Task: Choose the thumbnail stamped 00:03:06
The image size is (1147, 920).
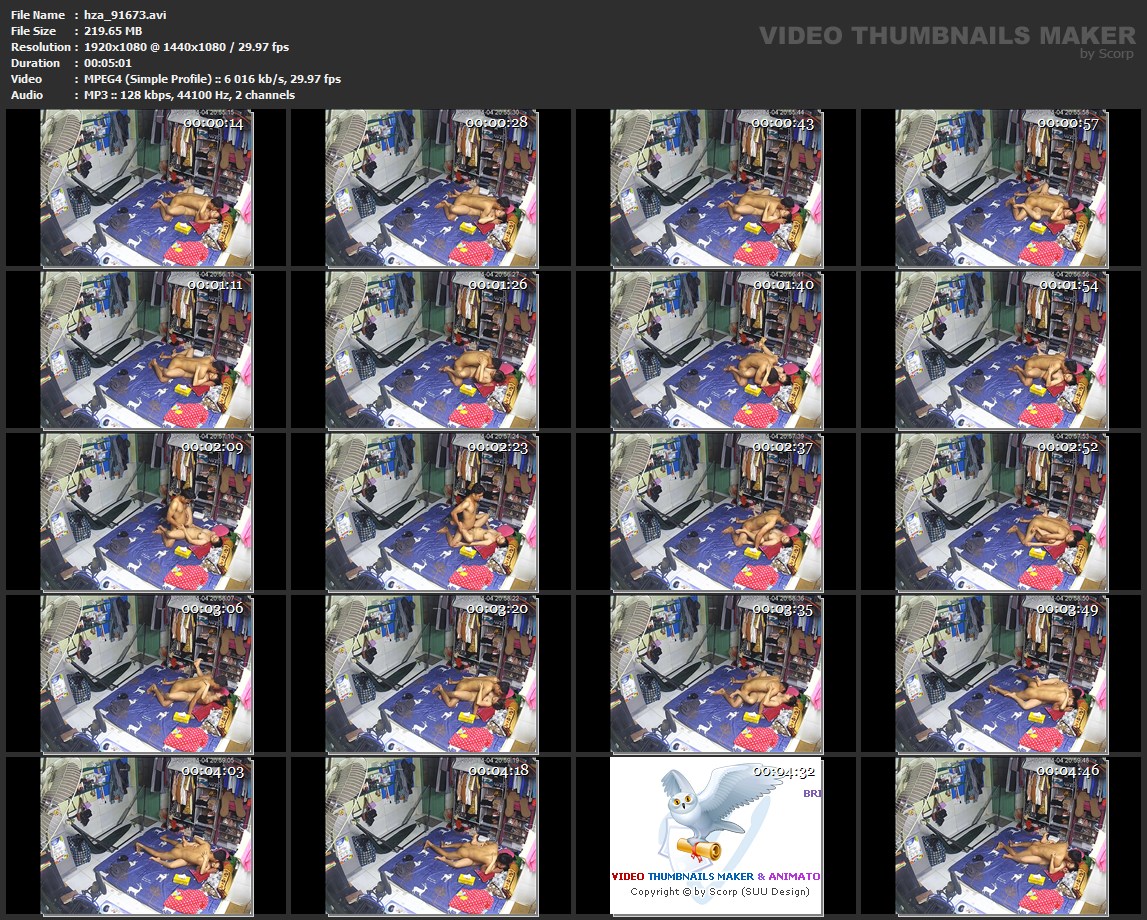Action: [146, 674]
